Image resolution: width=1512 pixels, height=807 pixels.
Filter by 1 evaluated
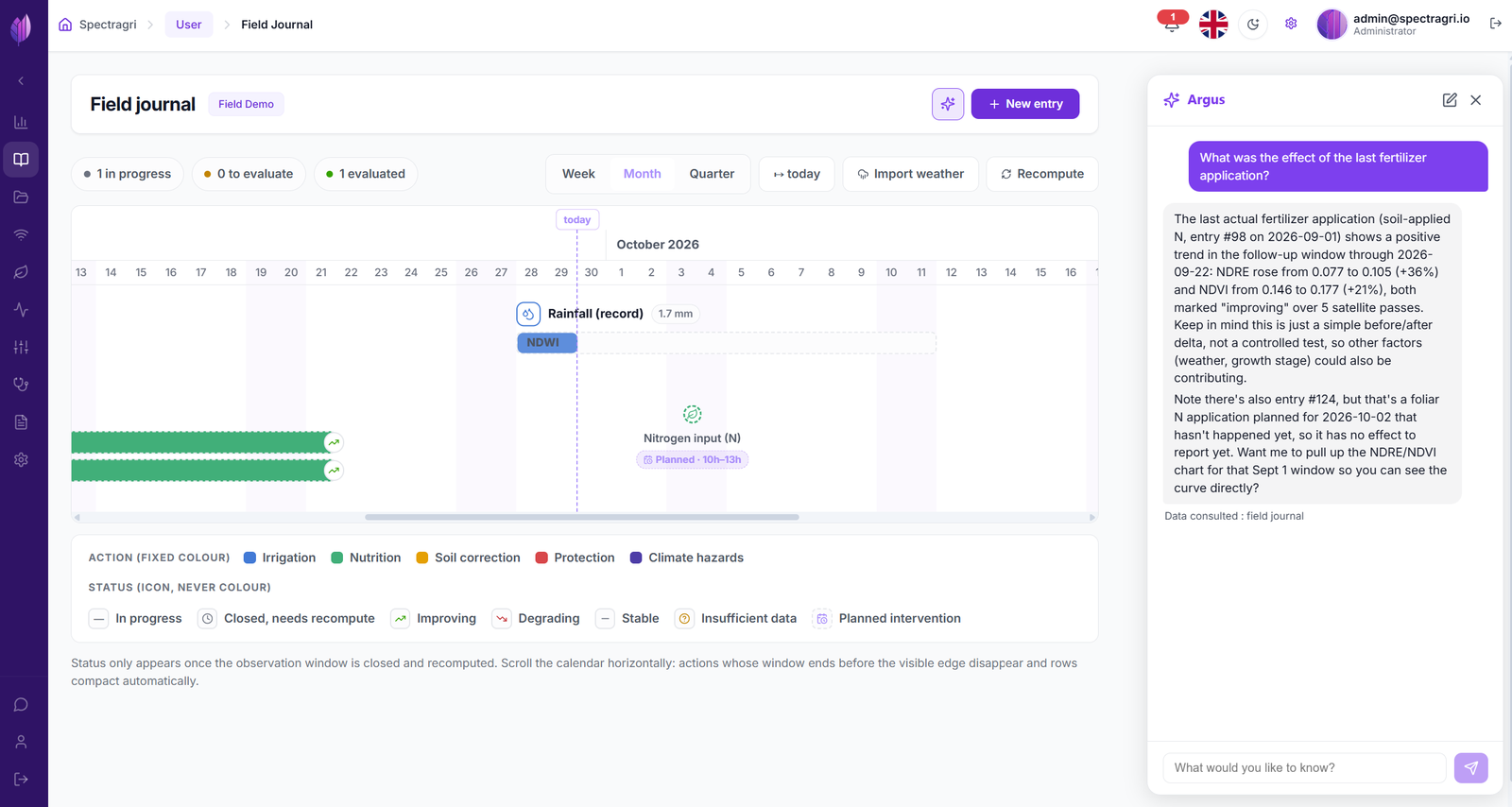point(366,174)
